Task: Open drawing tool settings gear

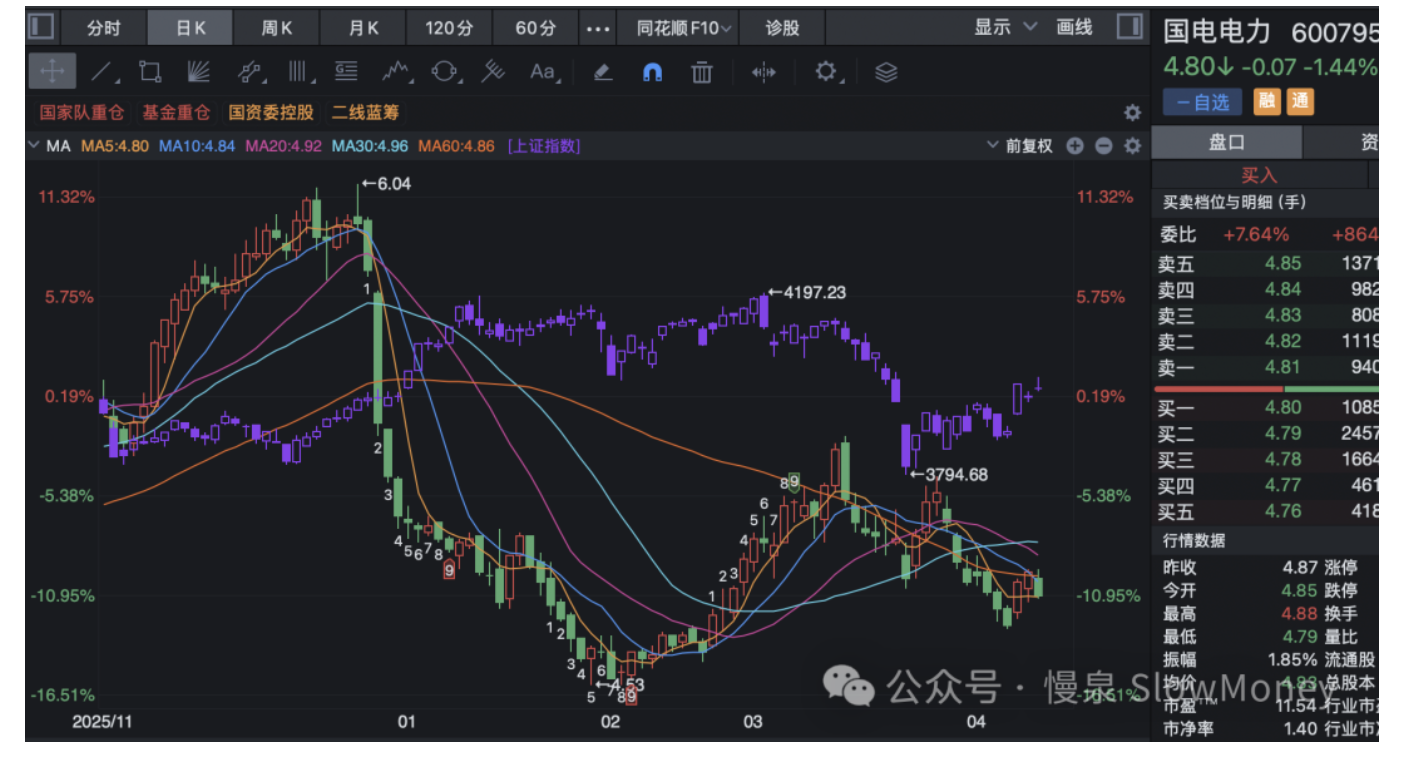Action: [x=826, y=72]
